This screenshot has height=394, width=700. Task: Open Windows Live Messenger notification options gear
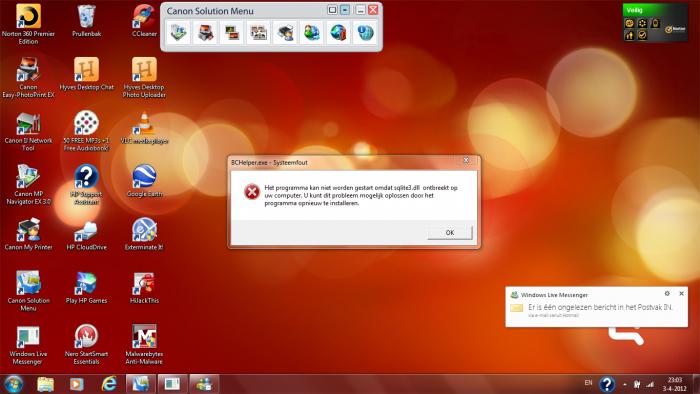(667, 294)
